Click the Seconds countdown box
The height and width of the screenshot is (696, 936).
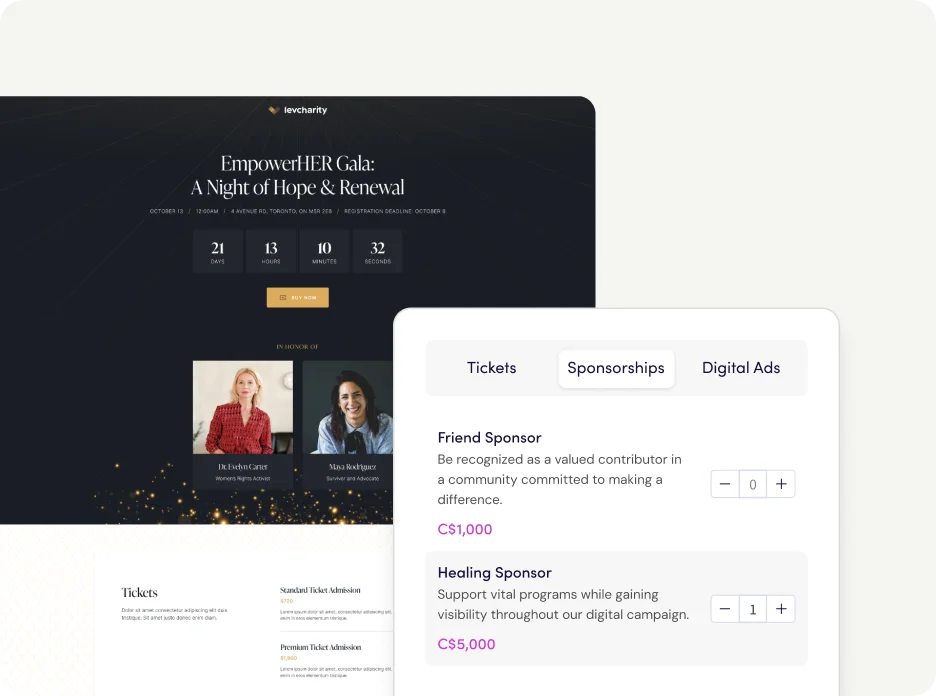(377, 251)
